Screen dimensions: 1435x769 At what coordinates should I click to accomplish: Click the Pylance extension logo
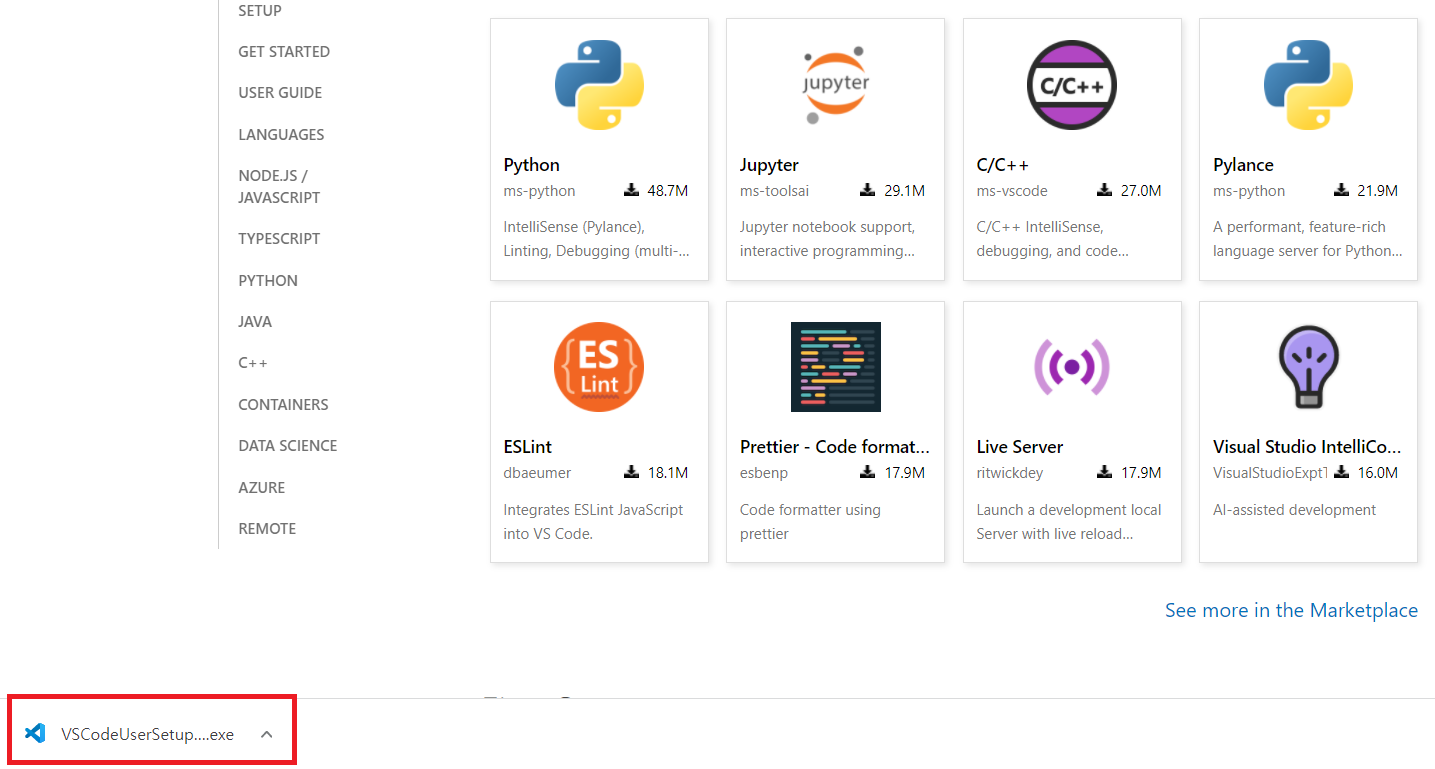1308,85
